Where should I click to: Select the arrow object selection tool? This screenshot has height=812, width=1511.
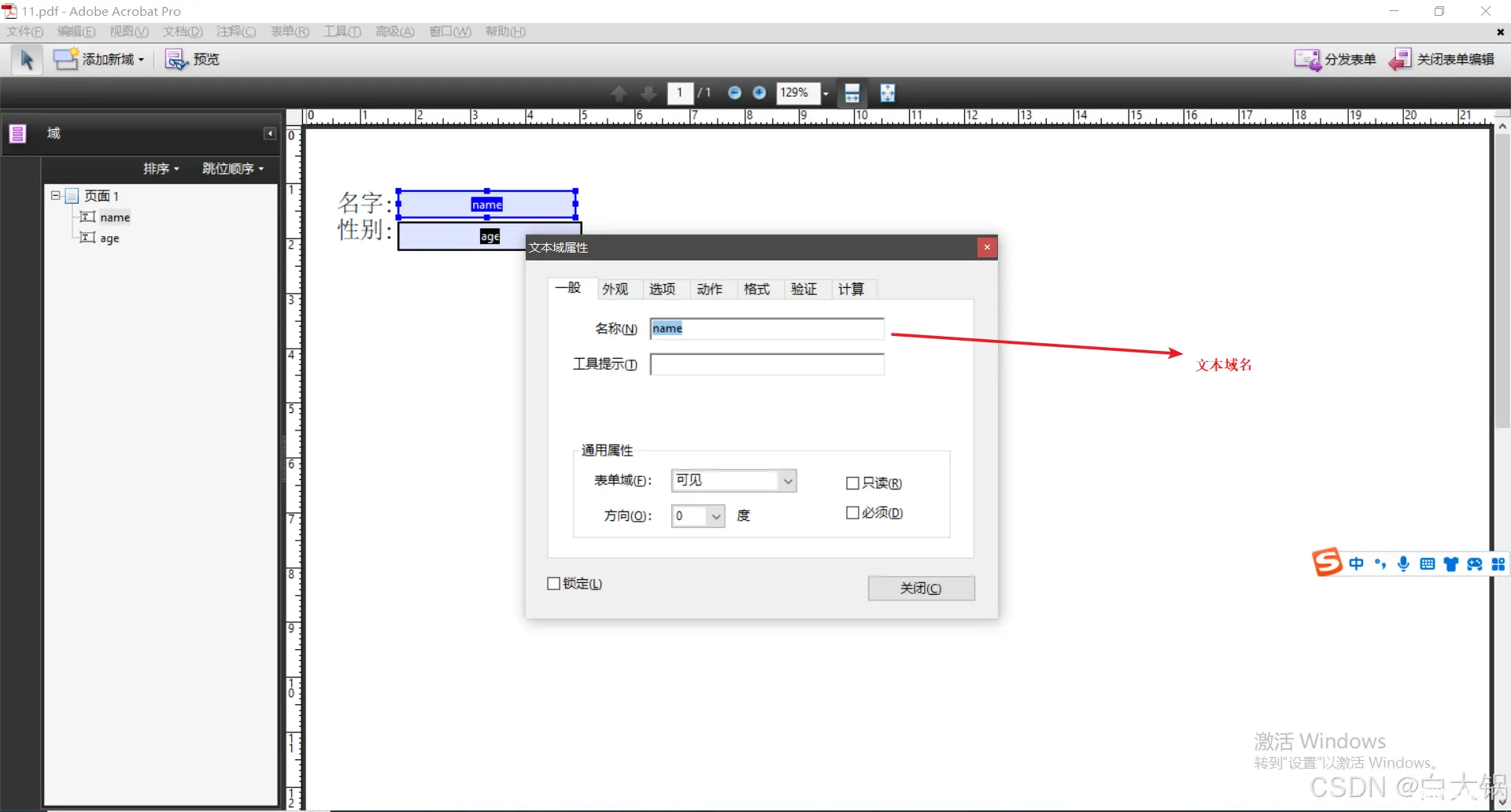point(27,60)
